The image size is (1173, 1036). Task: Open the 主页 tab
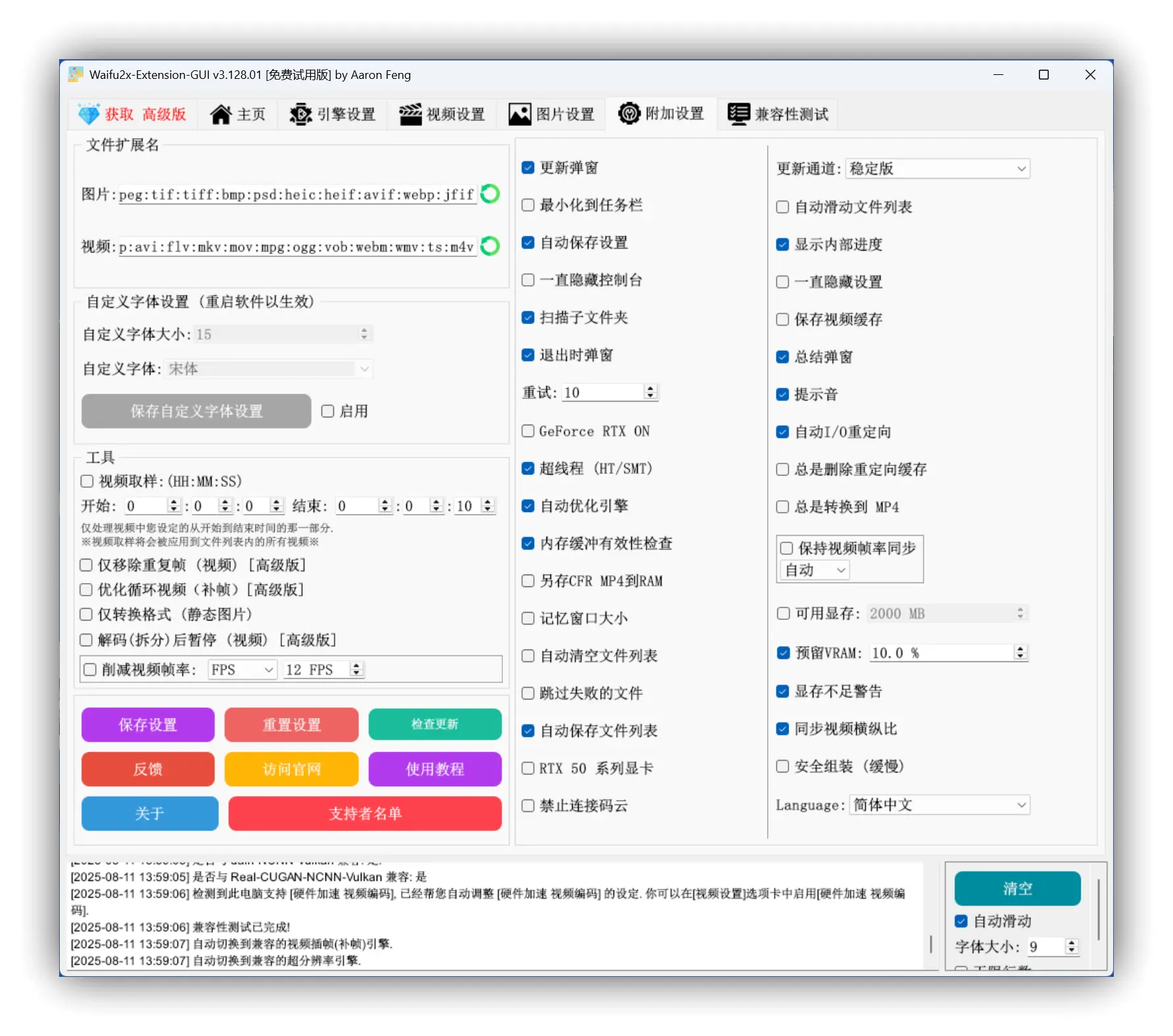coord(238,114)
